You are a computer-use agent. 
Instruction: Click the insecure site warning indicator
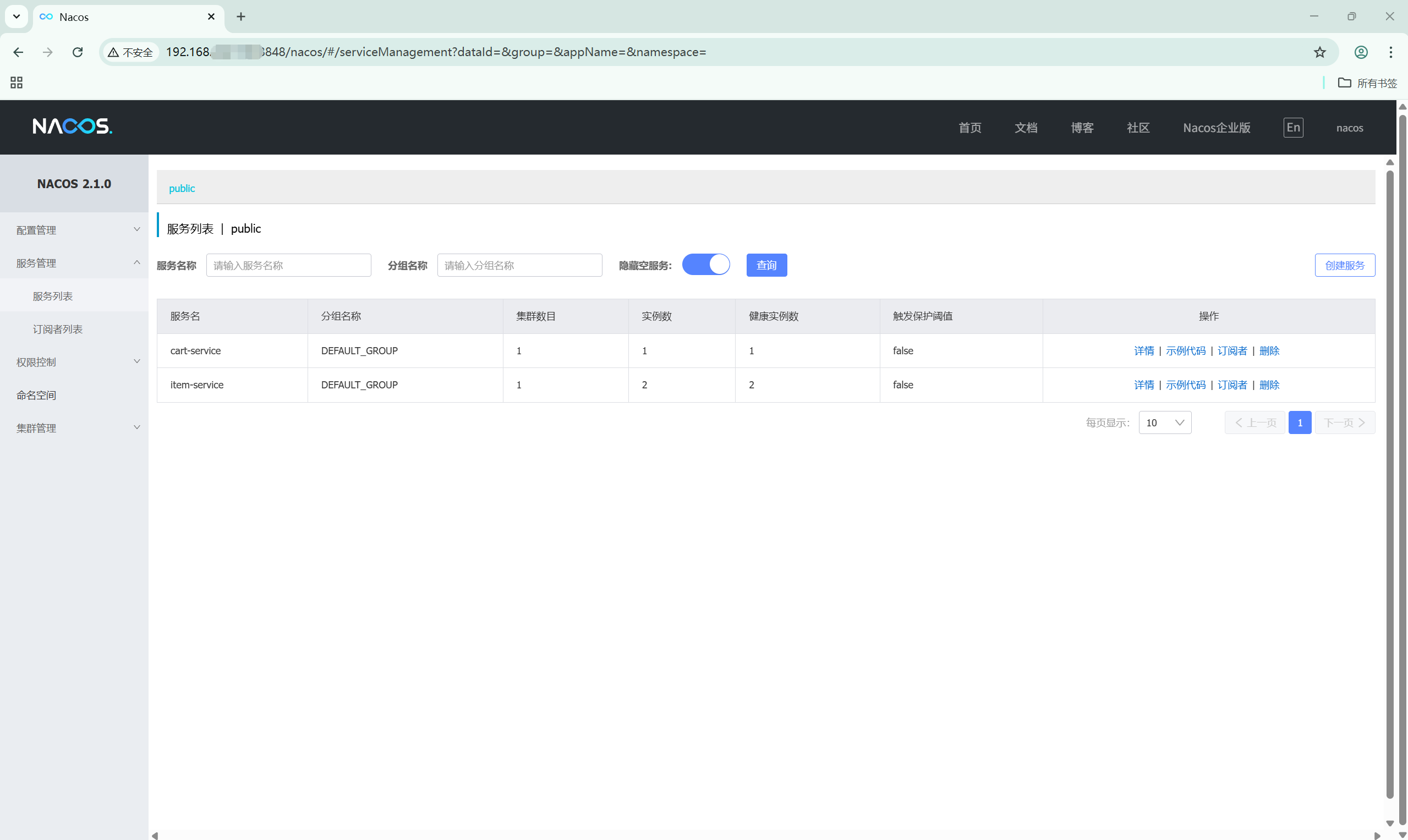point(130,52)
